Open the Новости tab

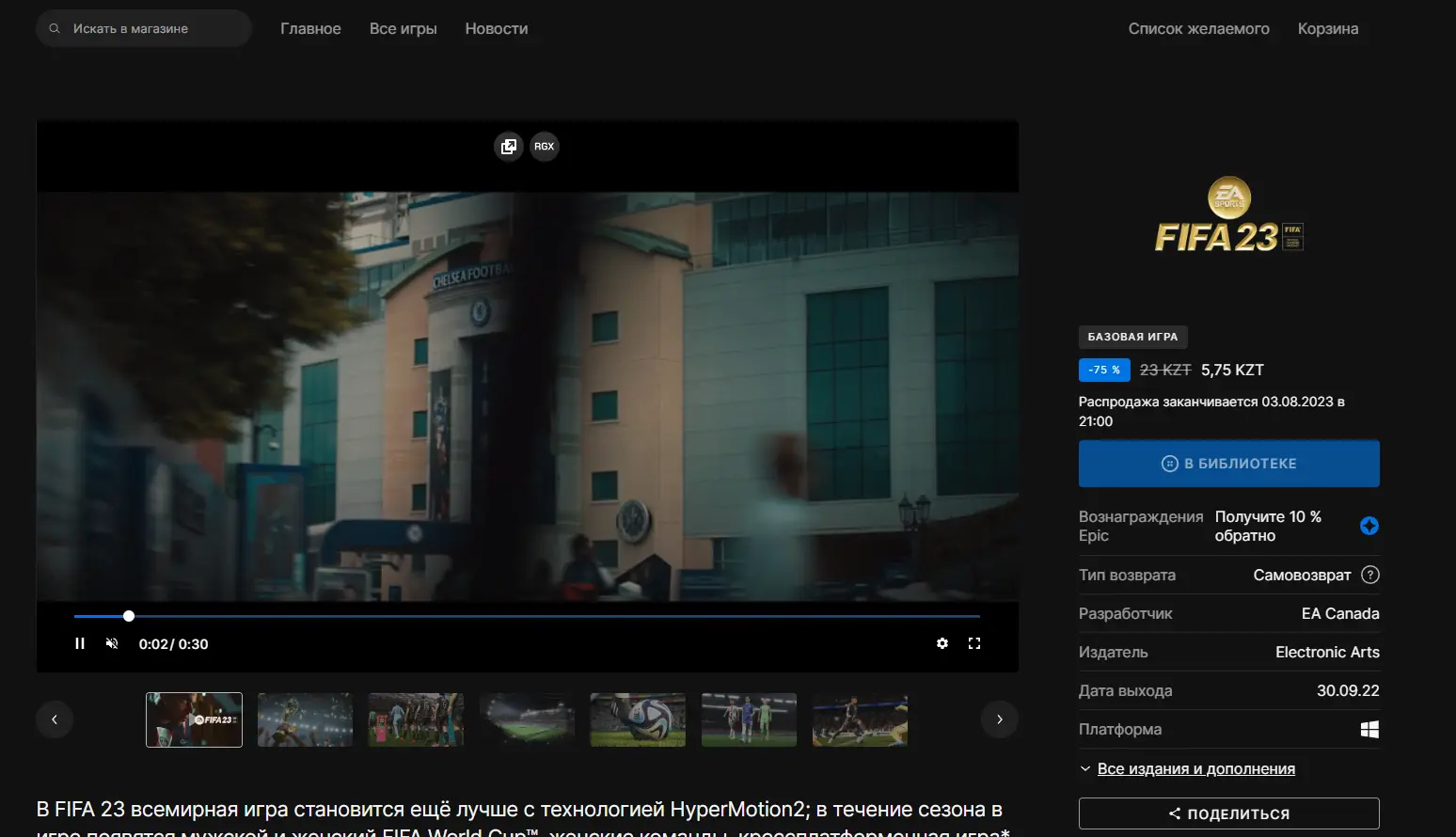pos(497,28)
